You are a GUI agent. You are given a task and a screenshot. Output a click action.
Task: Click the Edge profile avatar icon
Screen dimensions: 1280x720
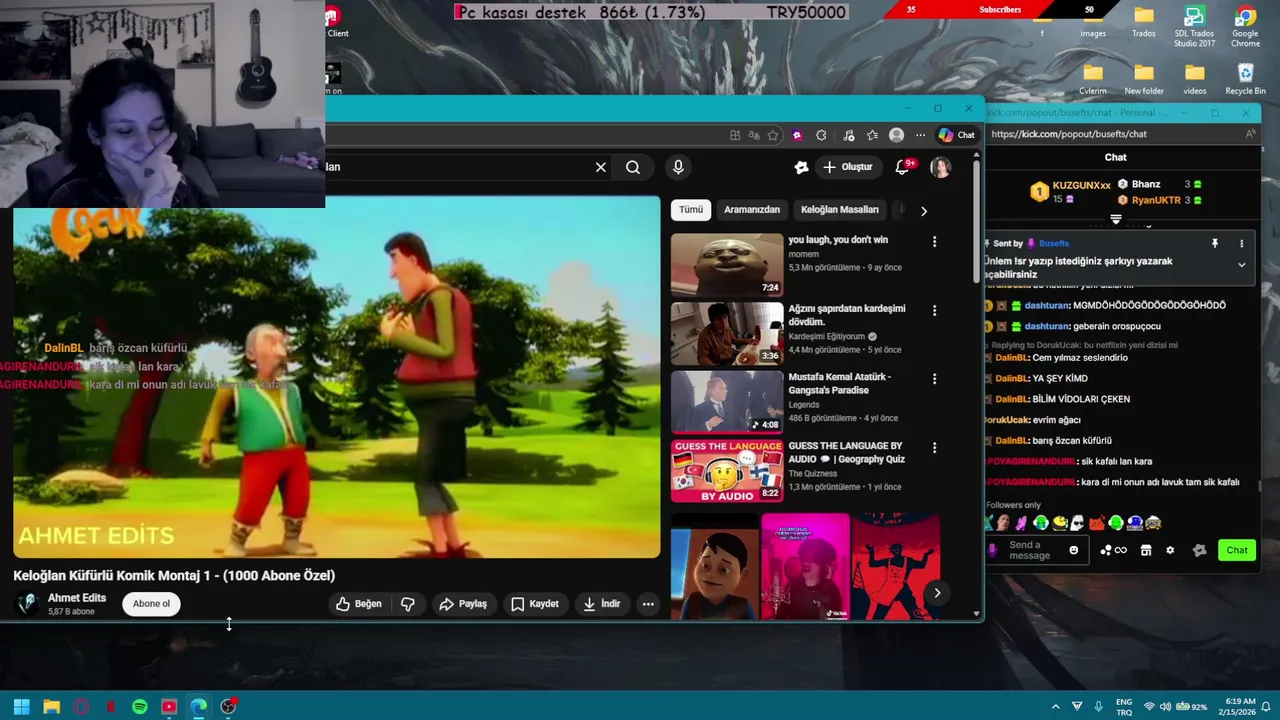[896, 135]
